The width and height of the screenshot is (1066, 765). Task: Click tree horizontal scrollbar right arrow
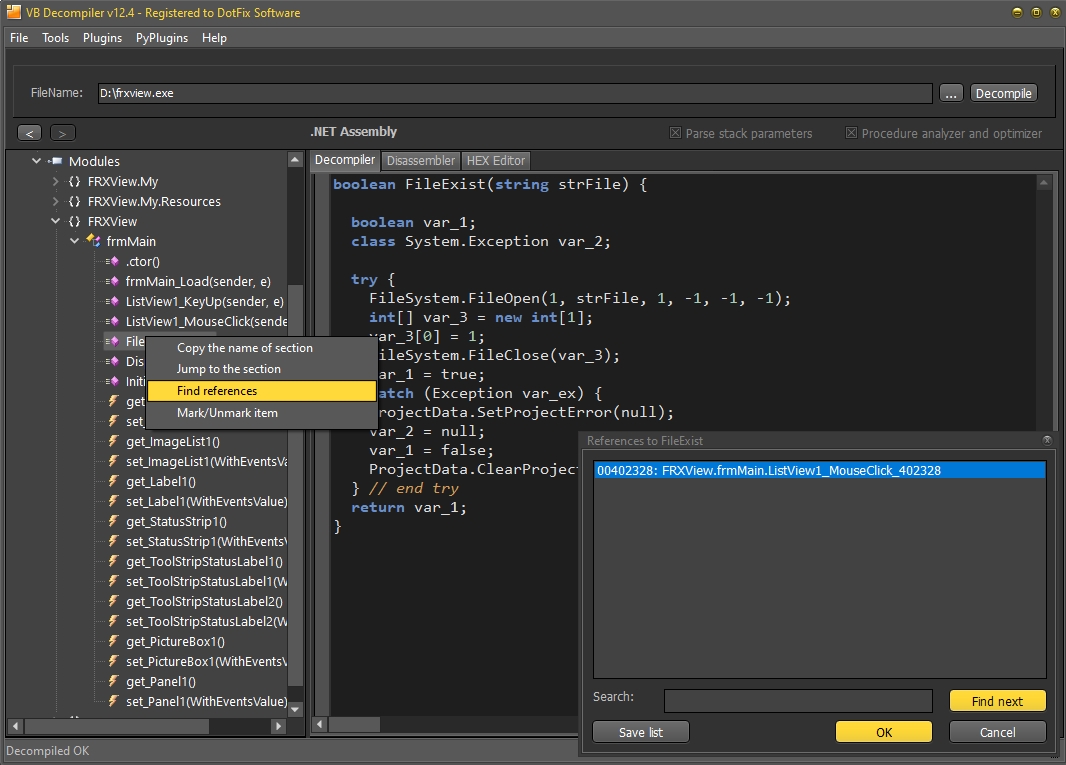[277, 726]
